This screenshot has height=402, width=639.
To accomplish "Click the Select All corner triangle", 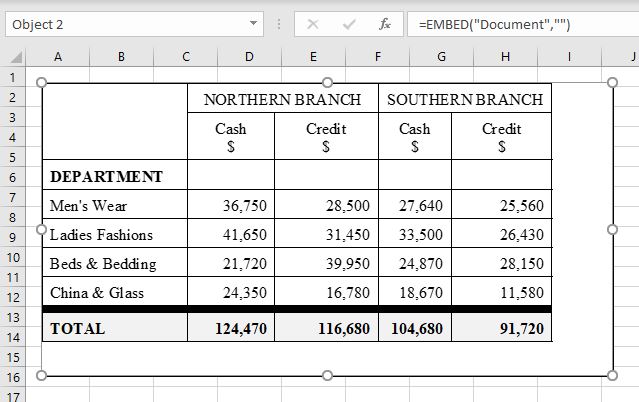I will pyautogui.click(x=15, y=58).
